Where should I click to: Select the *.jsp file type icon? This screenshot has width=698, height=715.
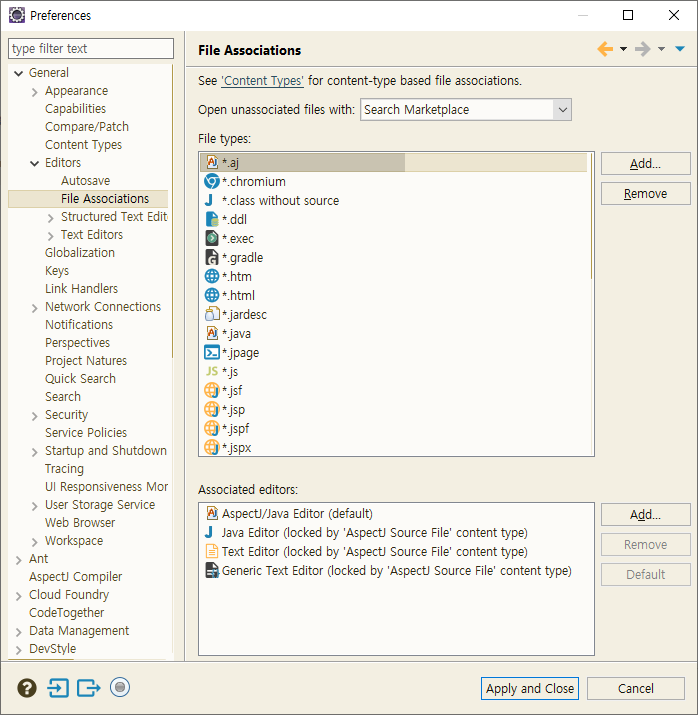212,409
